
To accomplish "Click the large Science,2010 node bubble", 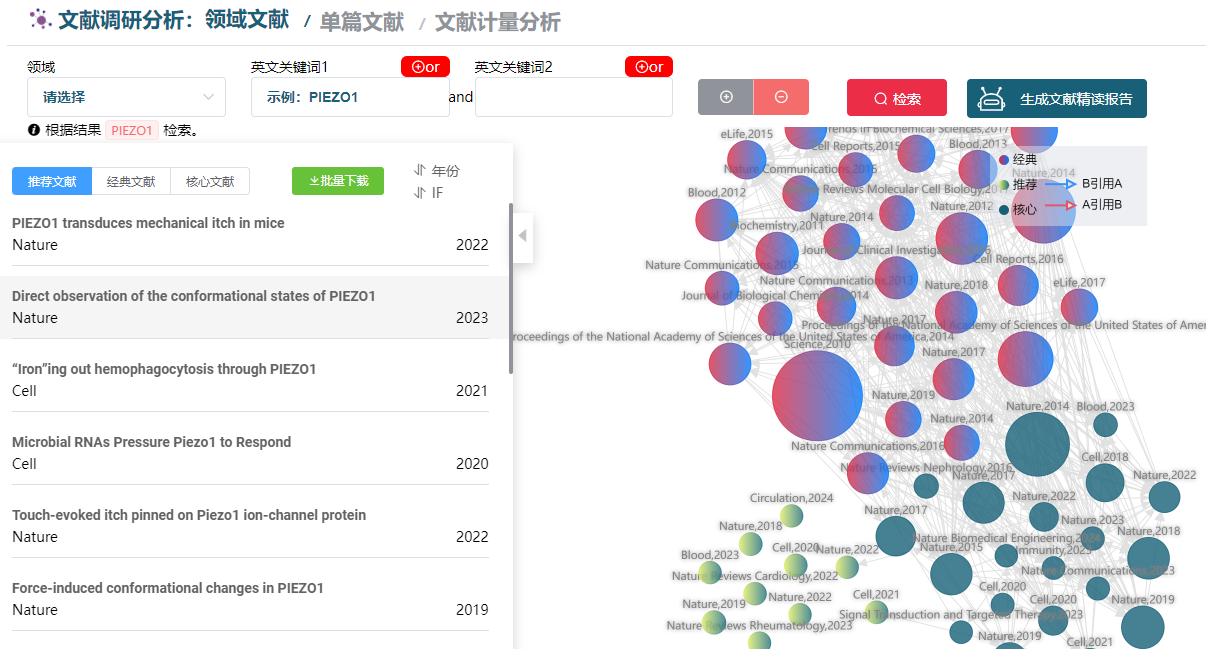I will (817, 394).
